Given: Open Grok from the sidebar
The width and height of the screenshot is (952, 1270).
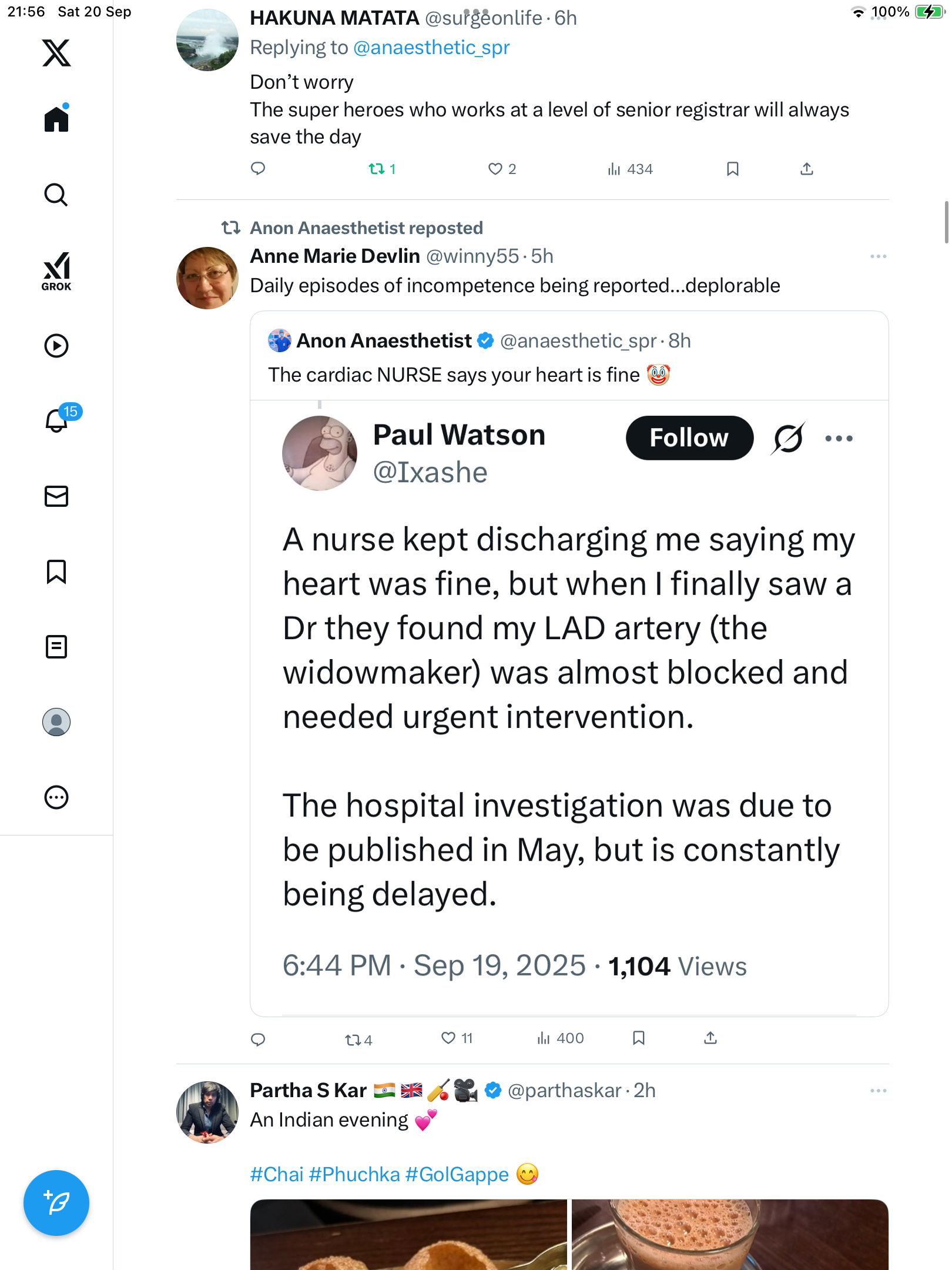Looking at the screenshot, I should pyautogui.click(x=56, y=271).
